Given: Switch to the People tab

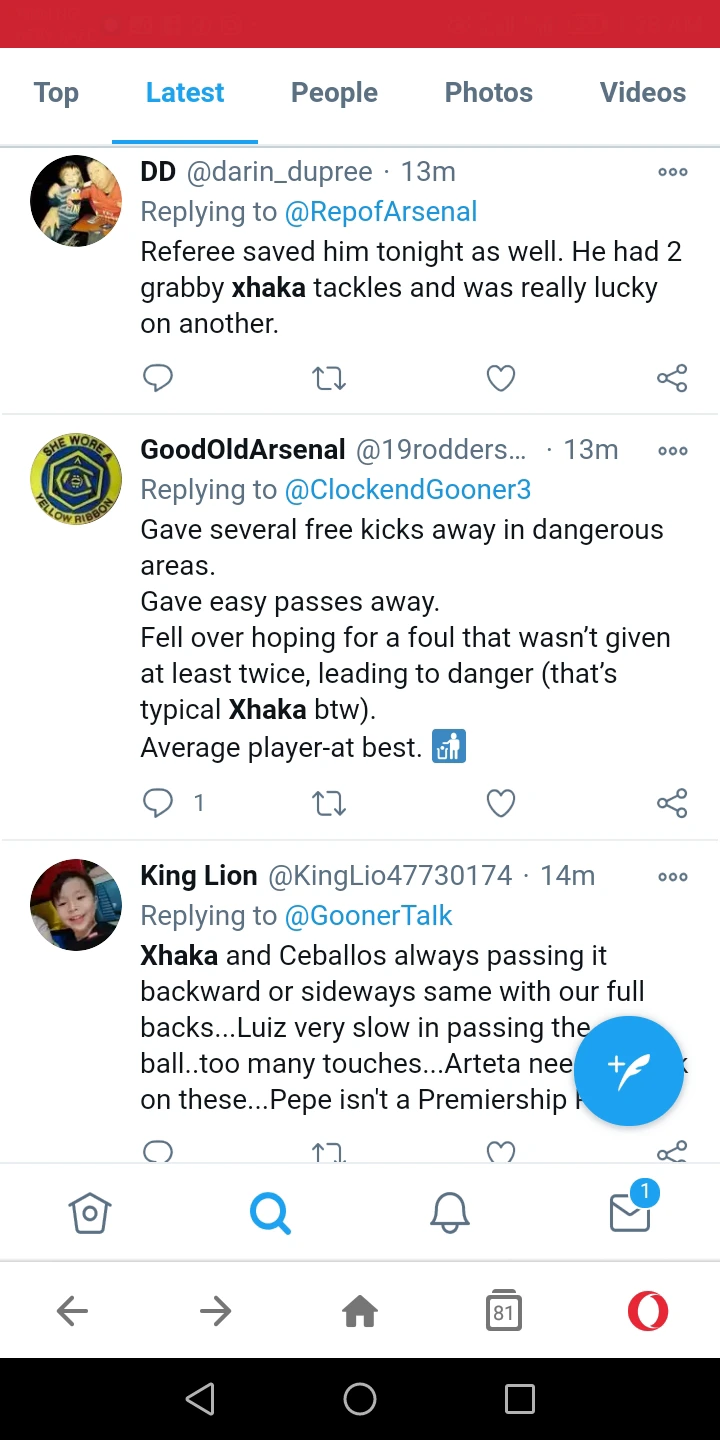Looking at the screenshot, I should [334, 93].
